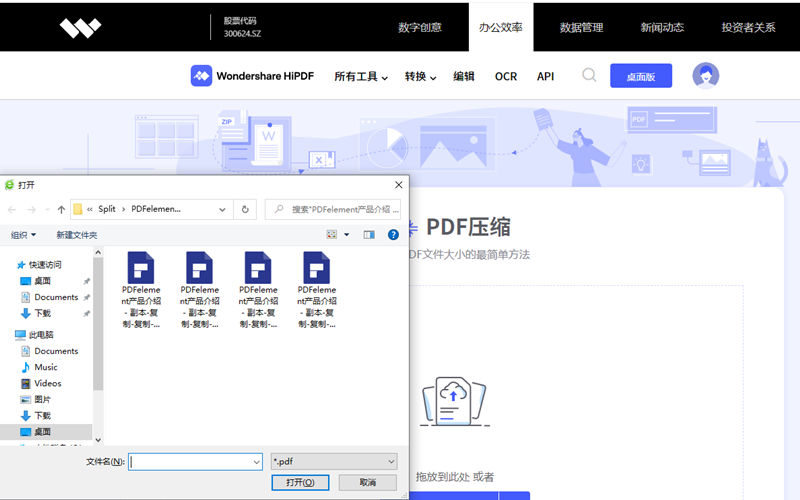Expand the 转换 dropdown menu
The height and width of the screenshot is (500, 800).
pyautogui.click(x=420, y=76)
